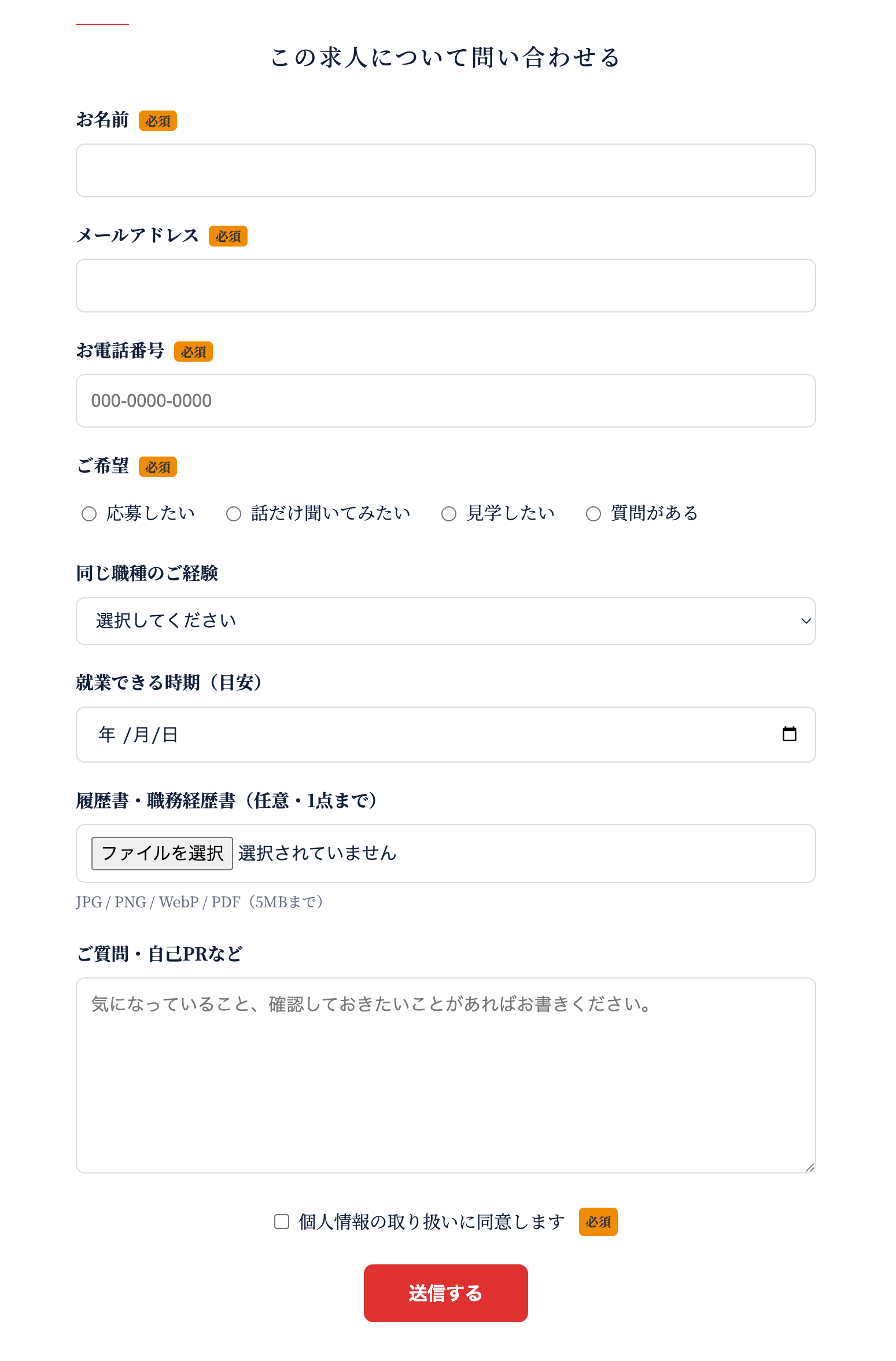The height and width of the screenshot is (1361, 896).
Task: Focus the メールアドレス input field
Action: [x=445, y=285]
